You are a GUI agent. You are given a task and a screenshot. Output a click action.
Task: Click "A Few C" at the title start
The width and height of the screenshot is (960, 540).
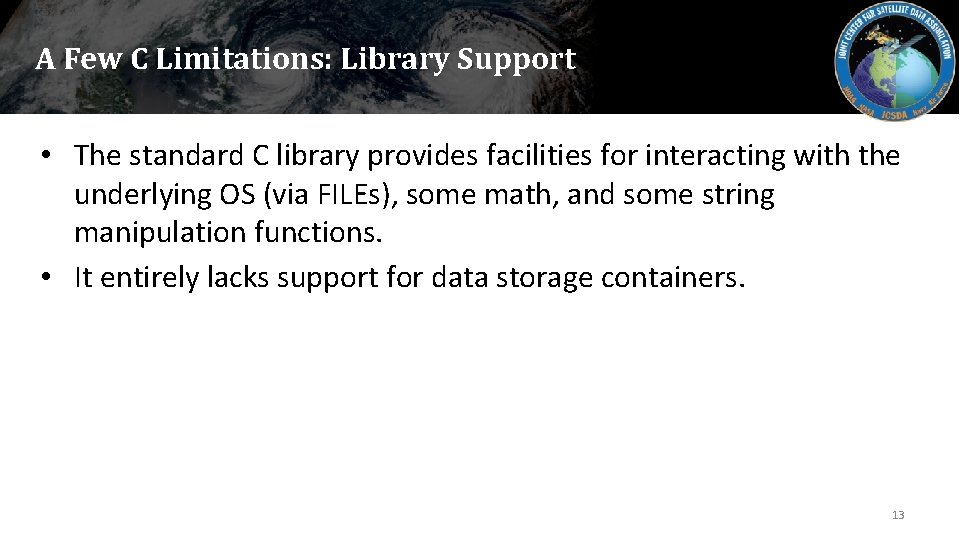(x=92, y=59)
